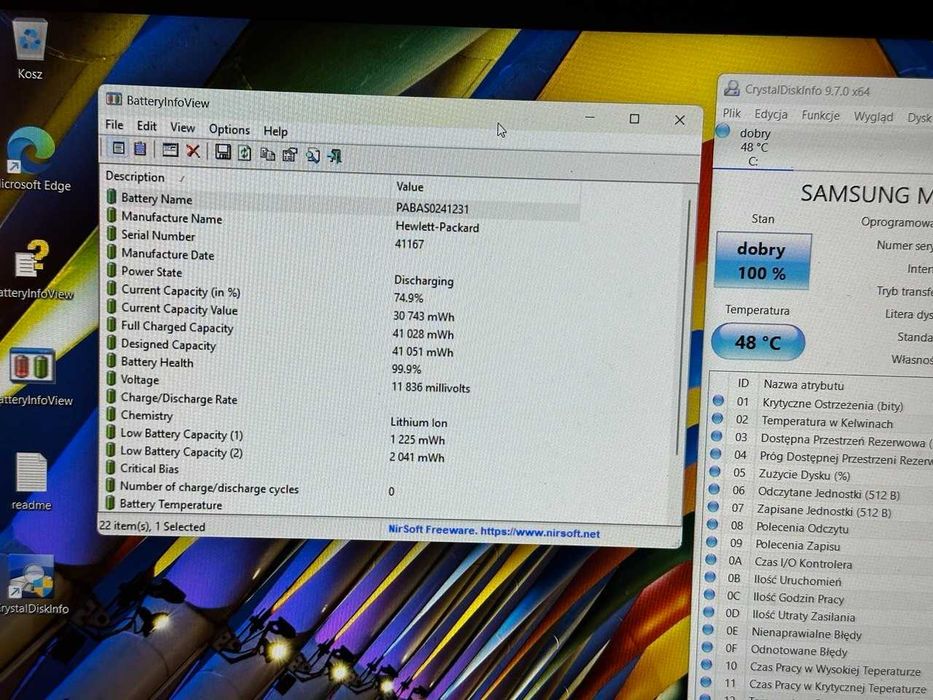The width and height of the screenshot is (933, 700).
Task: Select the Temperatura w Kelwinach attribute row
Action: point(821,422)
